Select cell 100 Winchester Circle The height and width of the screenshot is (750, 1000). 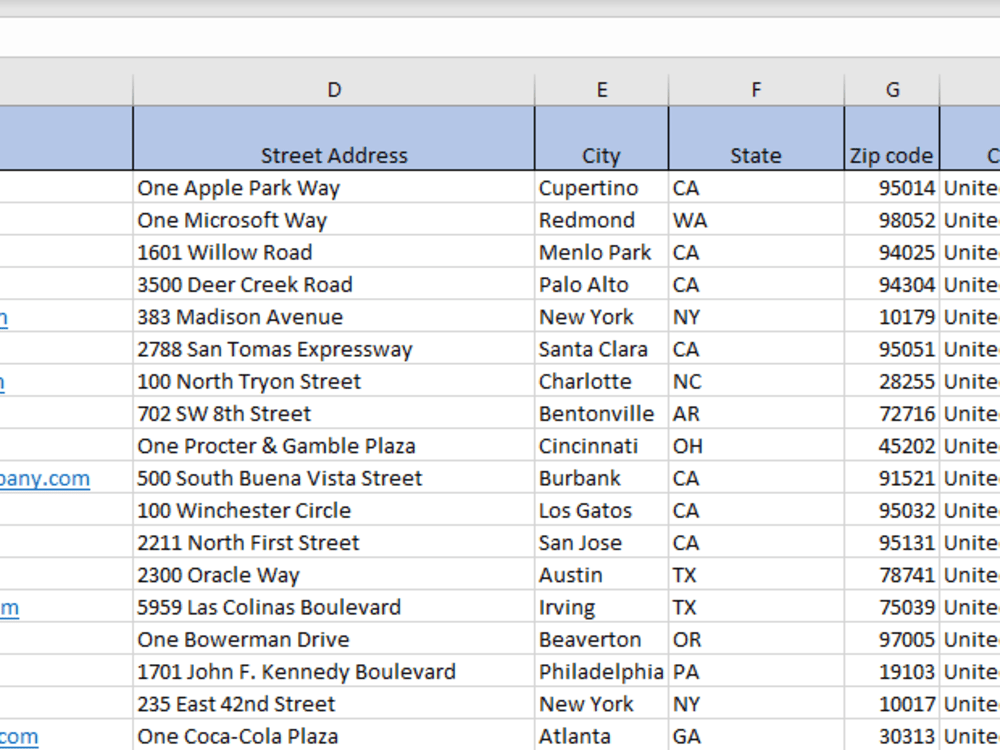334,510
